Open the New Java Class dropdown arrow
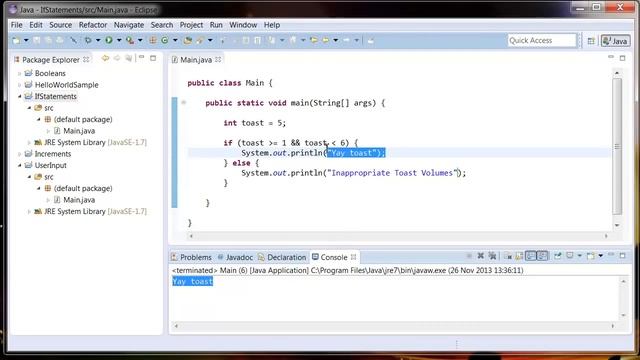 coord(175,40)
